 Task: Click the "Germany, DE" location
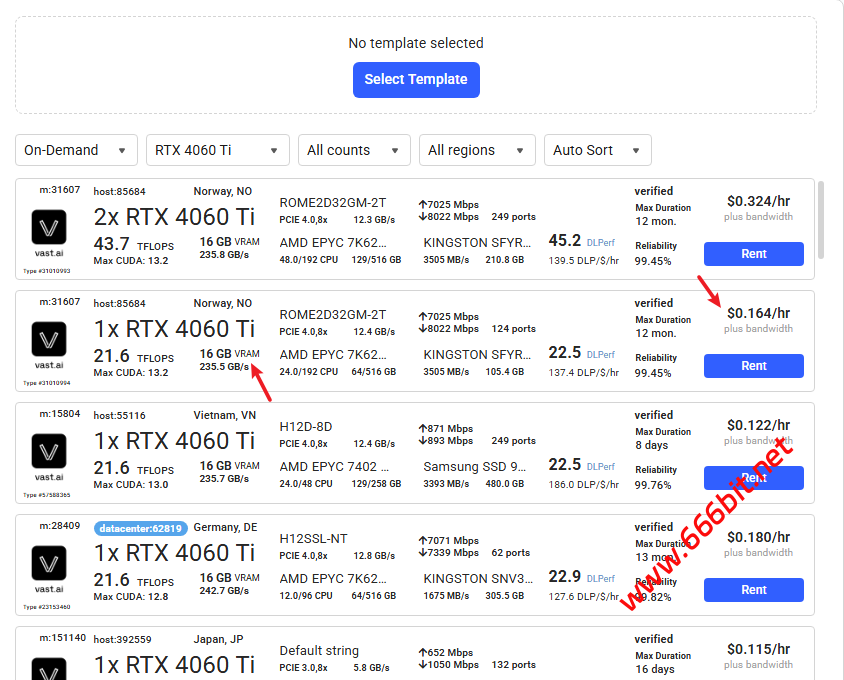tap(226, 528)
